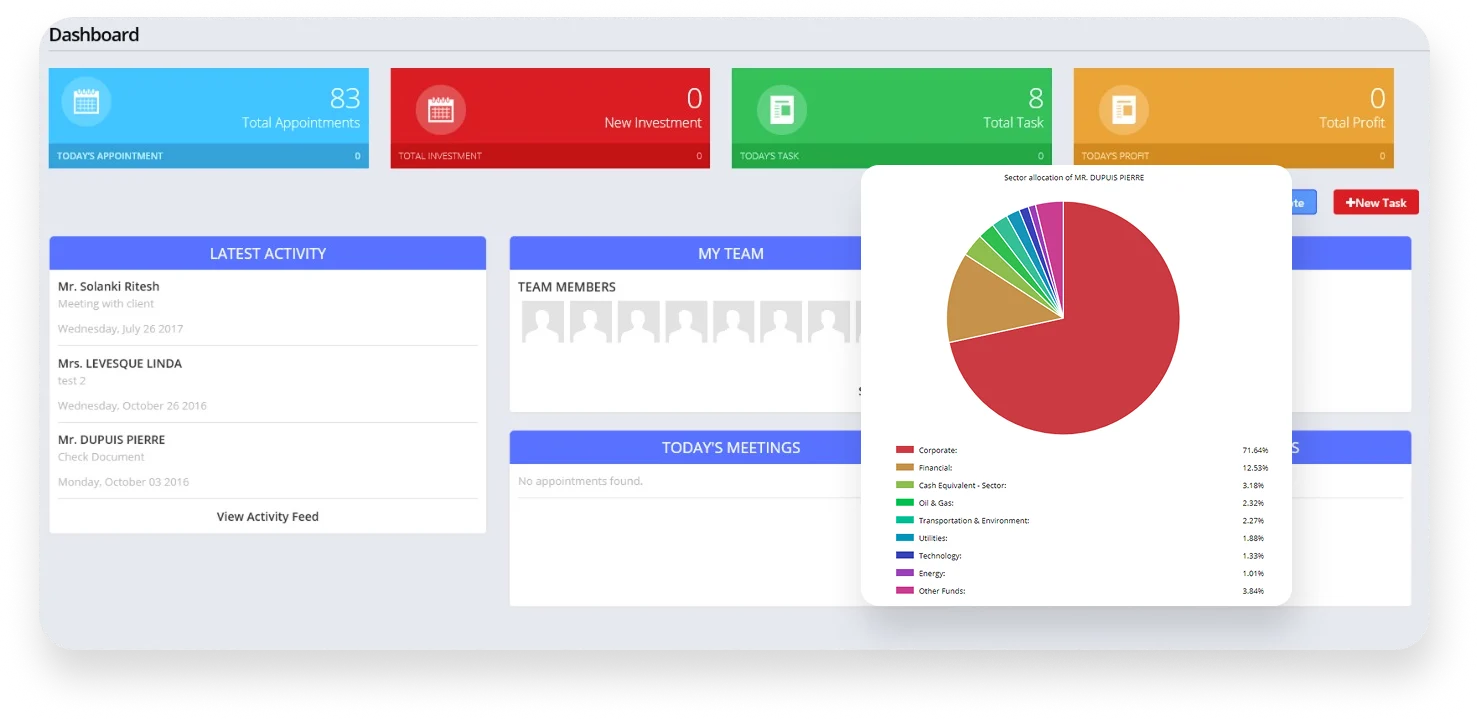The height and width of the screenshot is (719, 1477).
Task: Click the document icon on Total Profit card
Action: point(1124,110)
